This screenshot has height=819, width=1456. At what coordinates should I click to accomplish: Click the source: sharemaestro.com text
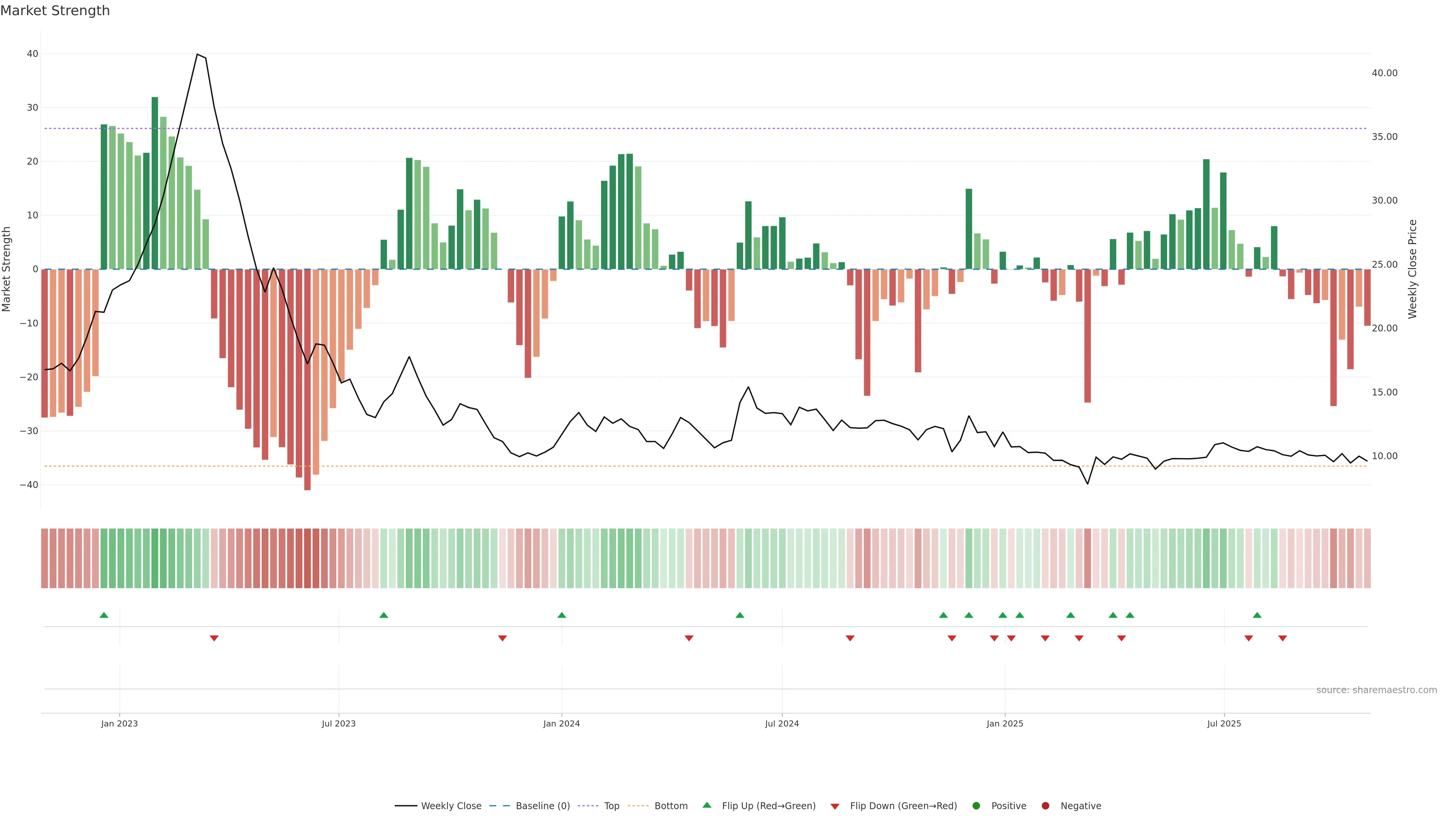coord(1376,690)
